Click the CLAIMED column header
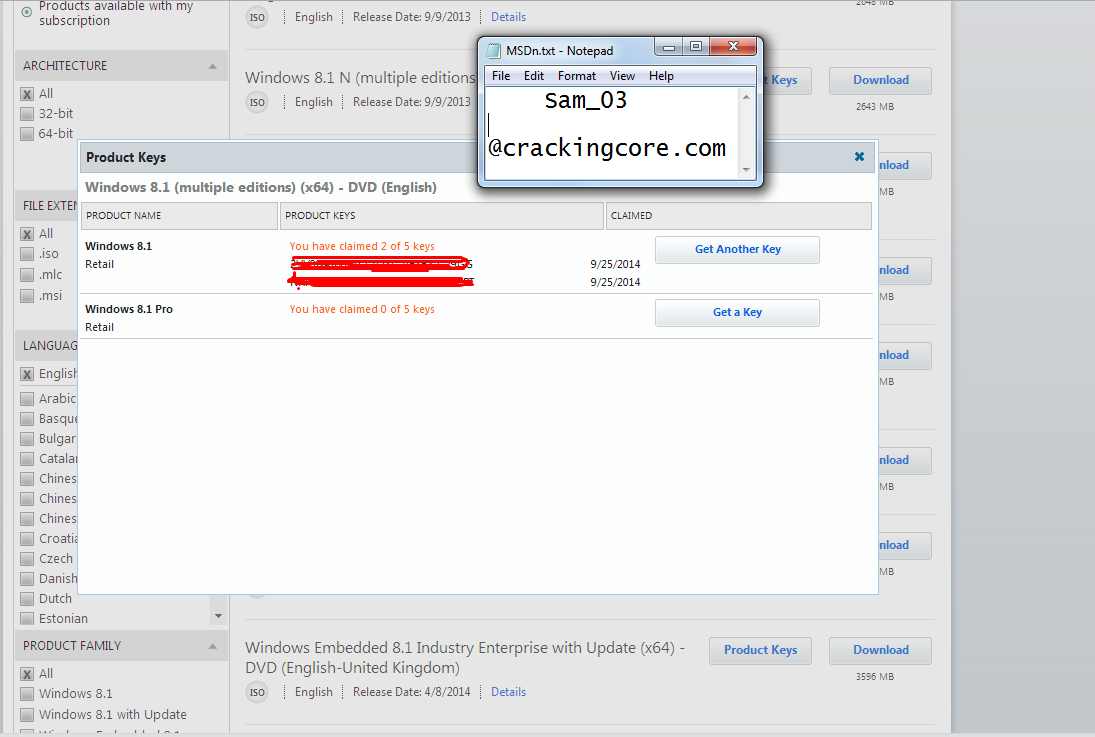This screenshot has height=737, width=1095. (x=739, y=216)
